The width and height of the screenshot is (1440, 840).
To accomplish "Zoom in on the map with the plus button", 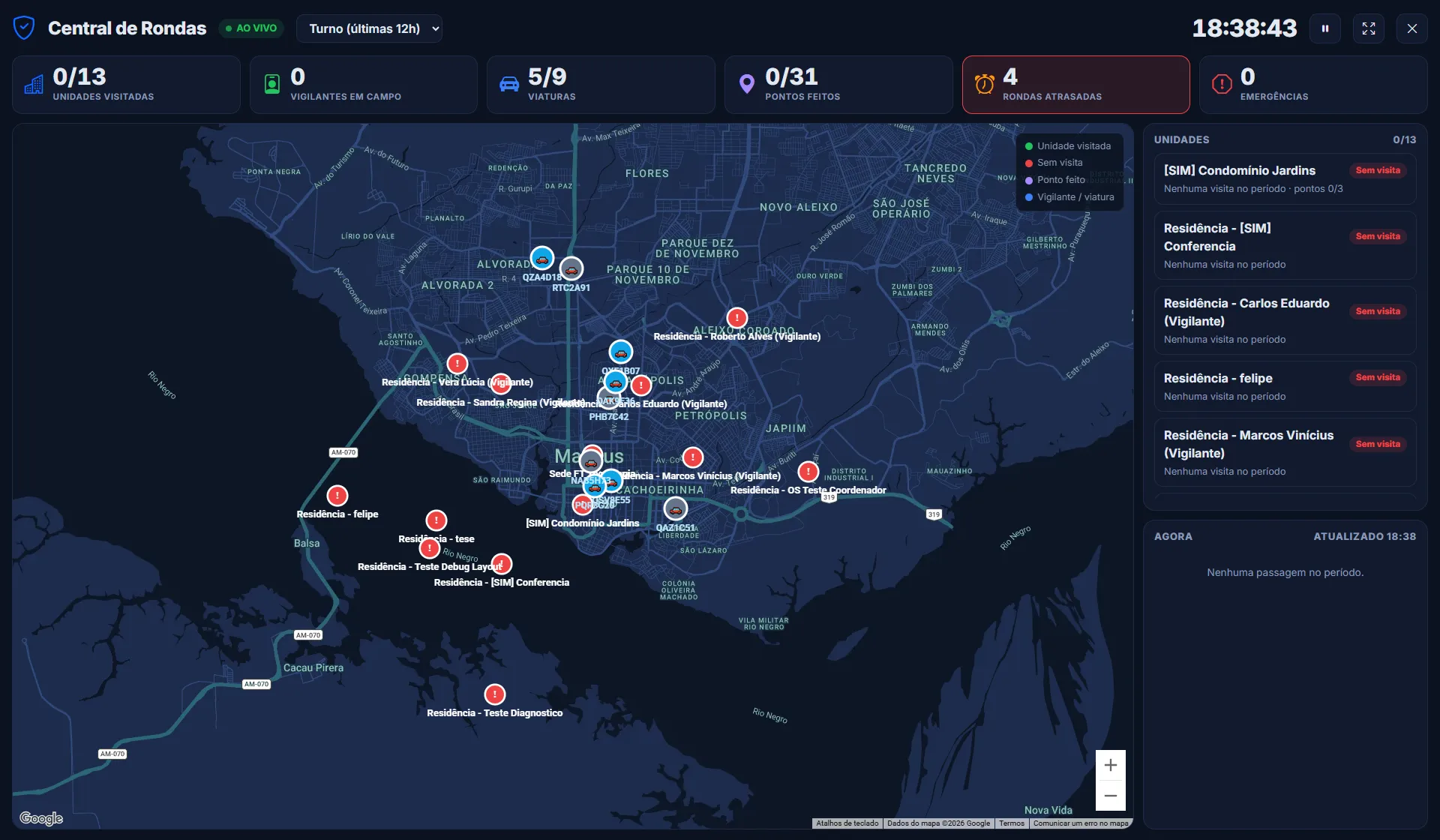I will coord(1111,765).
